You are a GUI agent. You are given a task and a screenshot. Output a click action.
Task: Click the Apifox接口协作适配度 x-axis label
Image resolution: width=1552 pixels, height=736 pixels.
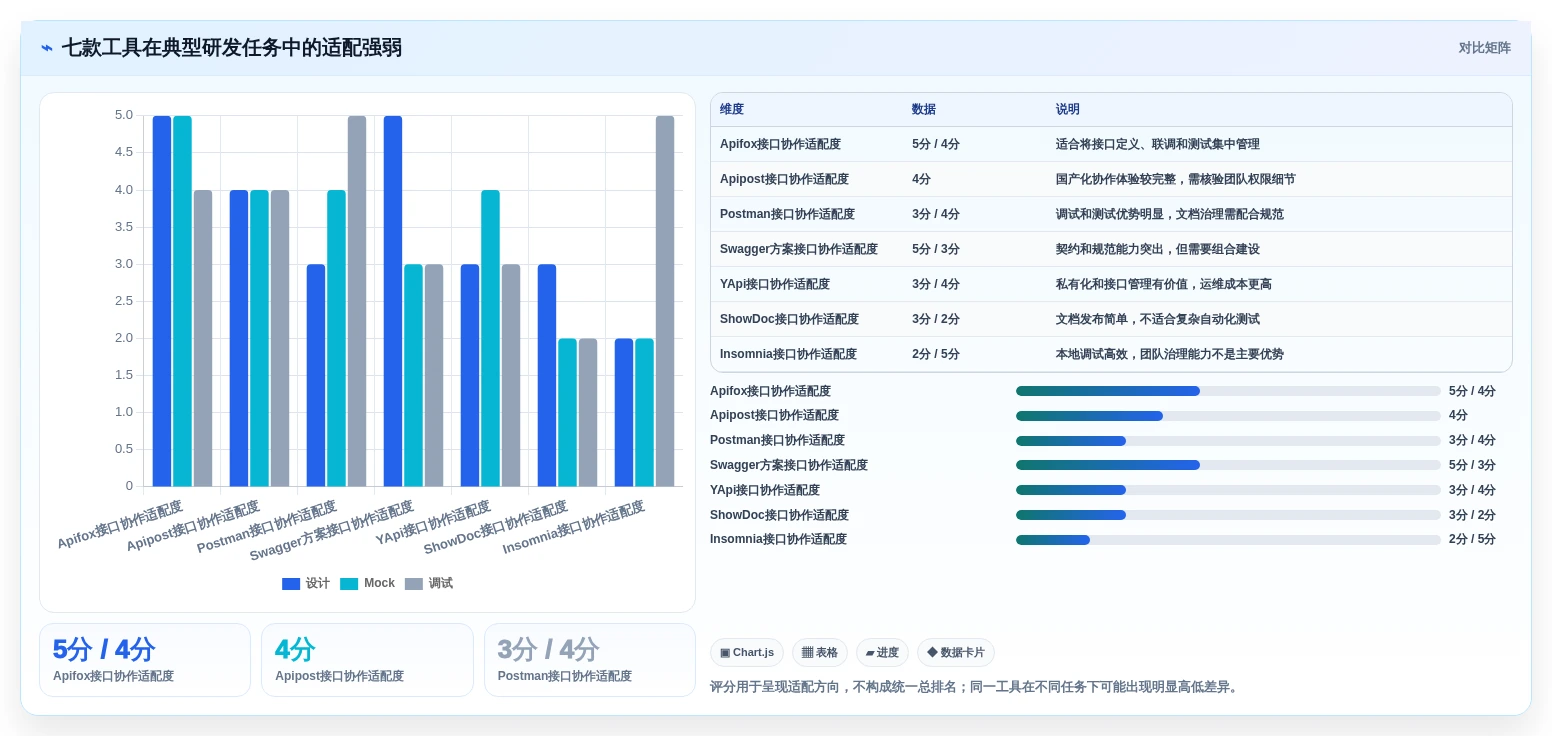tap(120, 525)
